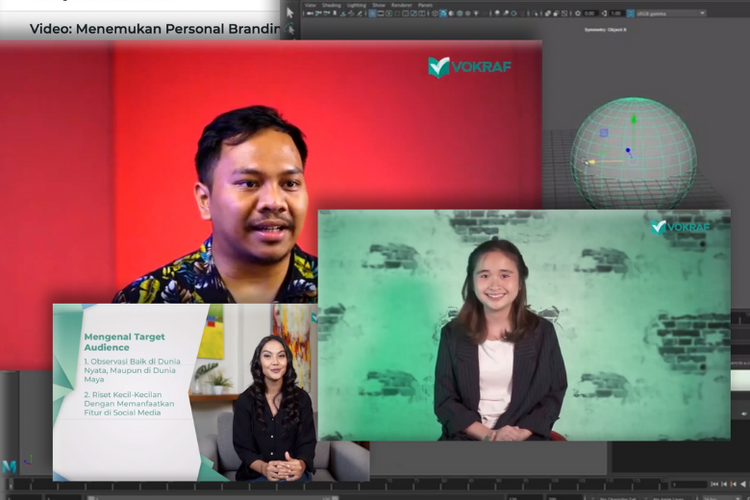This screenshot has height=500, width=750.
Task: Open the View menu in viewport panel
Action: pos(311,5)
